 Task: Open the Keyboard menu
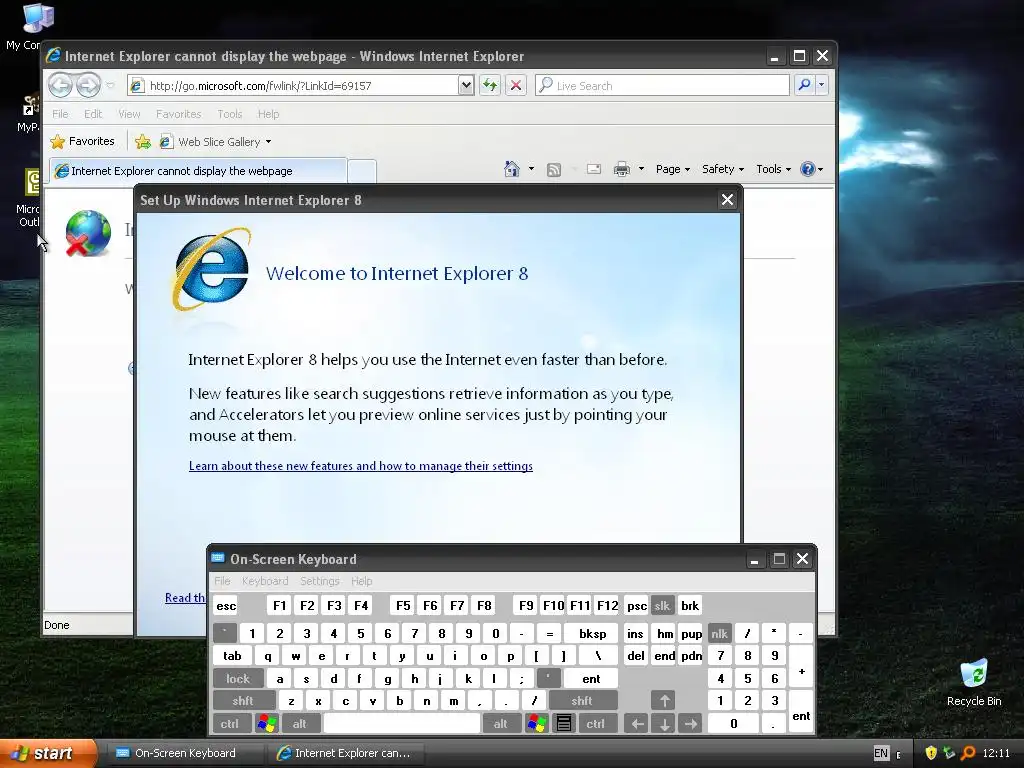(x=264, y=581)
